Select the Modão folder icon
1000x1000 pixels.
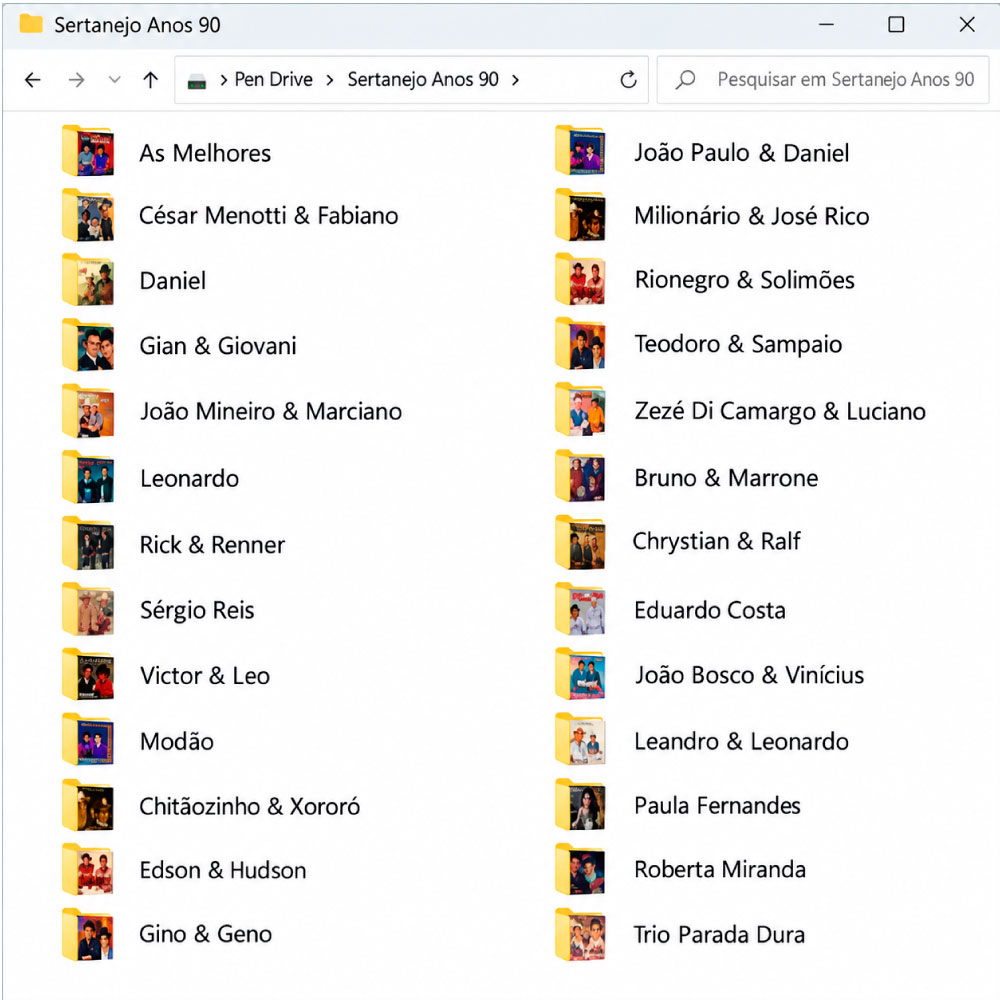click(x=88, y=740)
